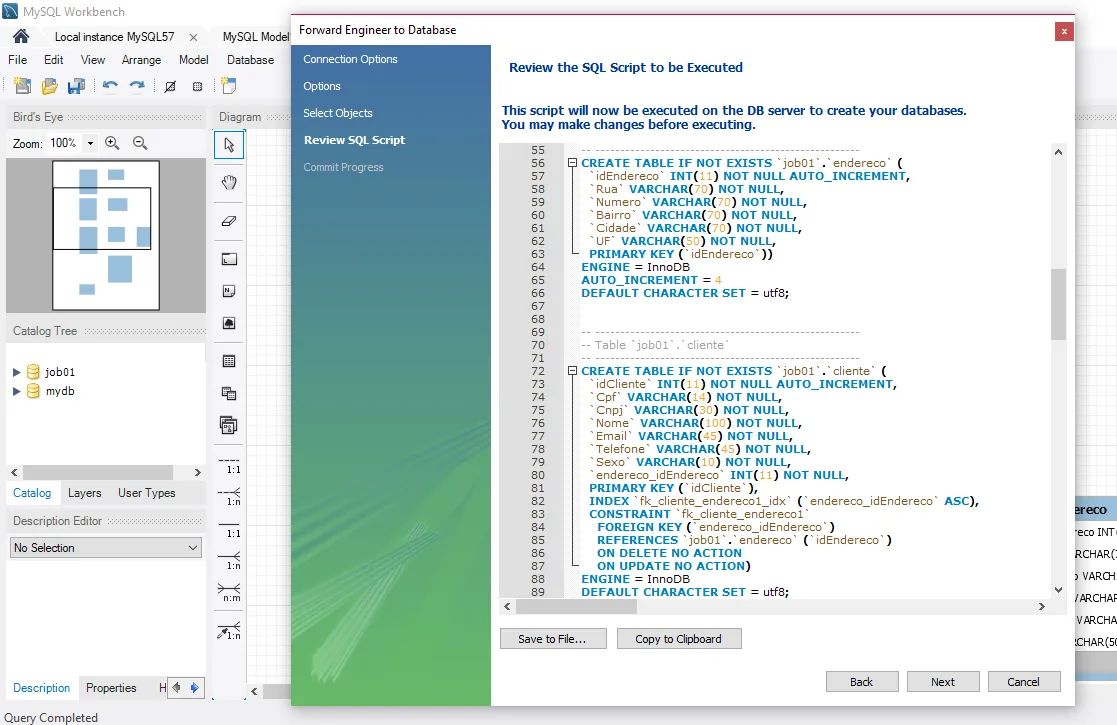This screenshot has width=1117, height=725.
Task: Click the Cancel button
Action: tap(1024, 682)
